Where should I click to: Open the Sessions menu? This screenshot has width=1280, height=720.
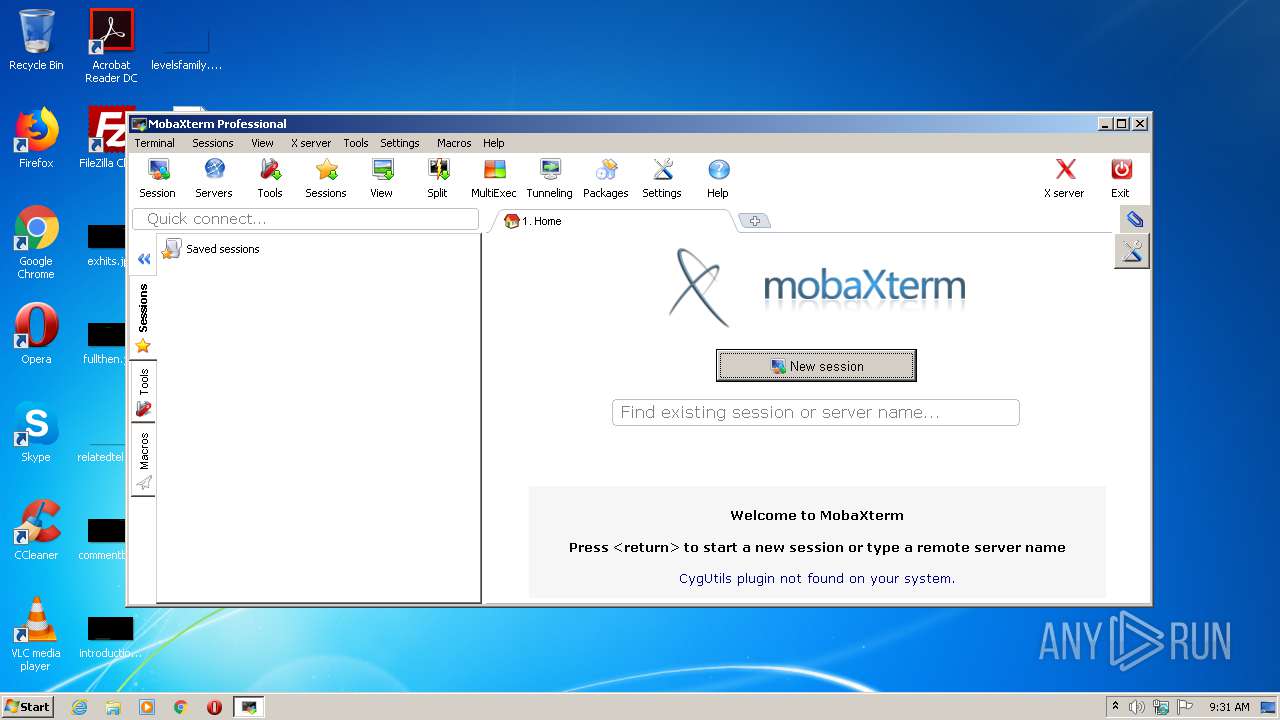[x=213, y=143]
